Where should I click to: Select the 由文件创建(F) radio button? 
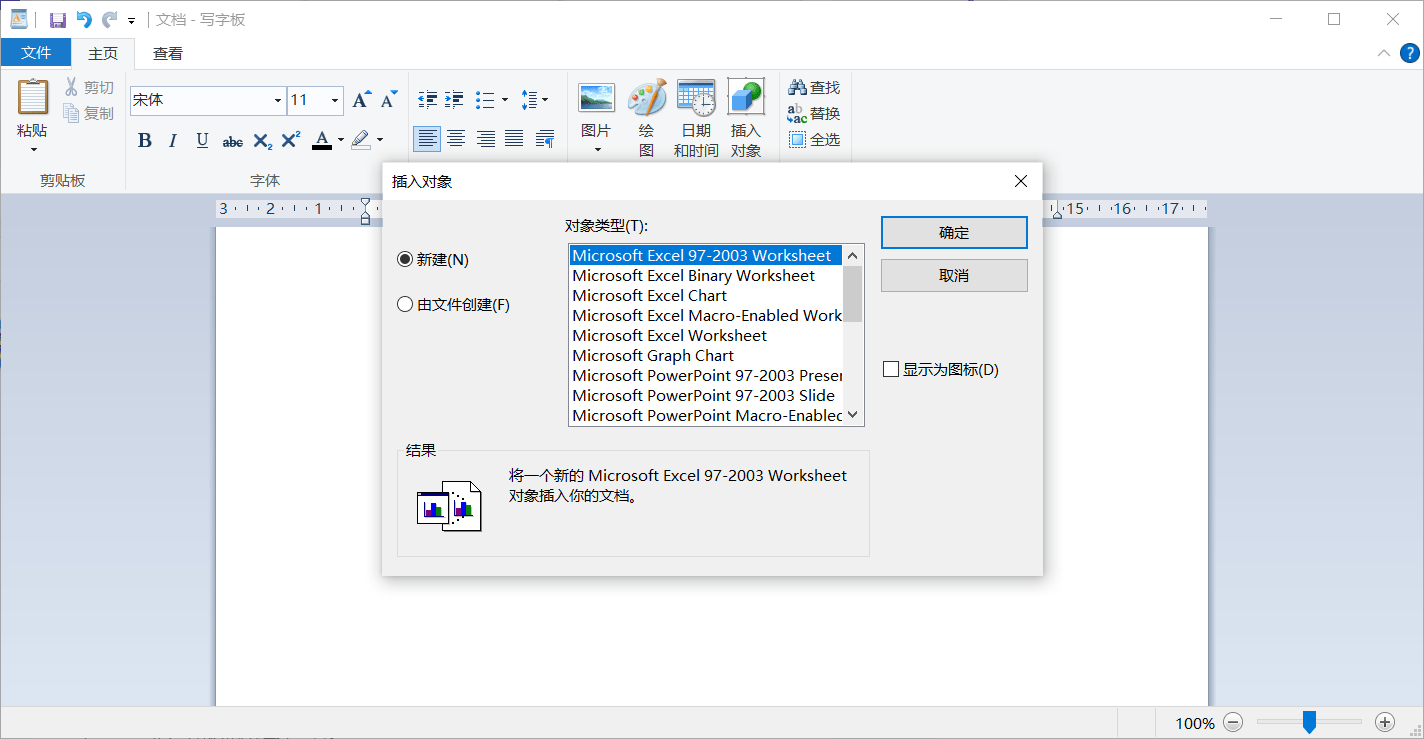coord(454,305)
